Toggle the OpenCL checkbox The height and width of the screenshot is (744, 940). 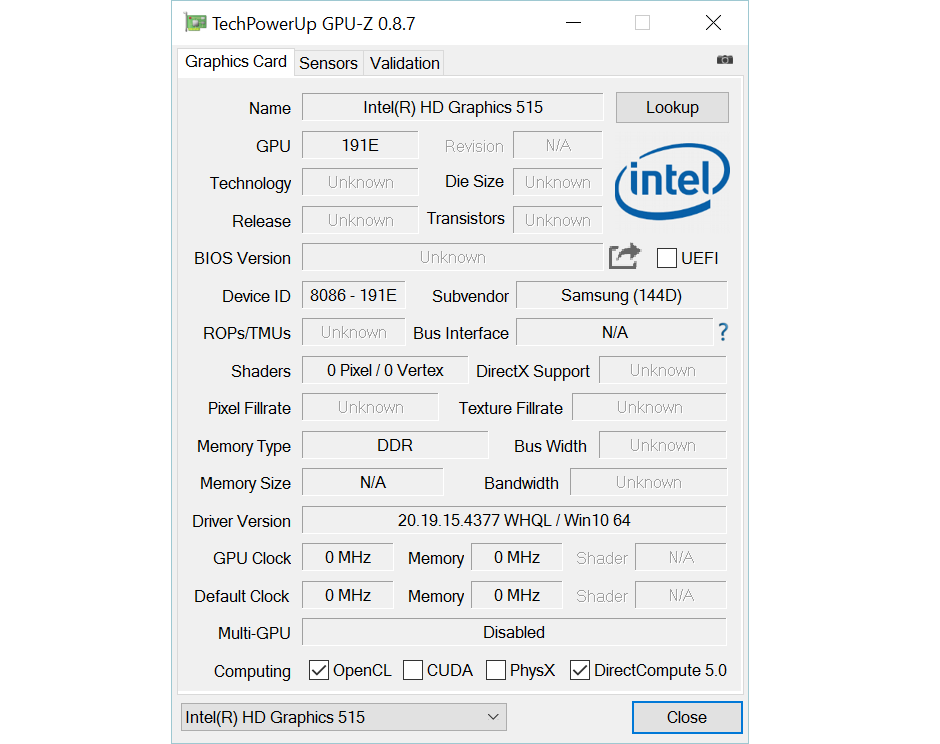(318, 670)
